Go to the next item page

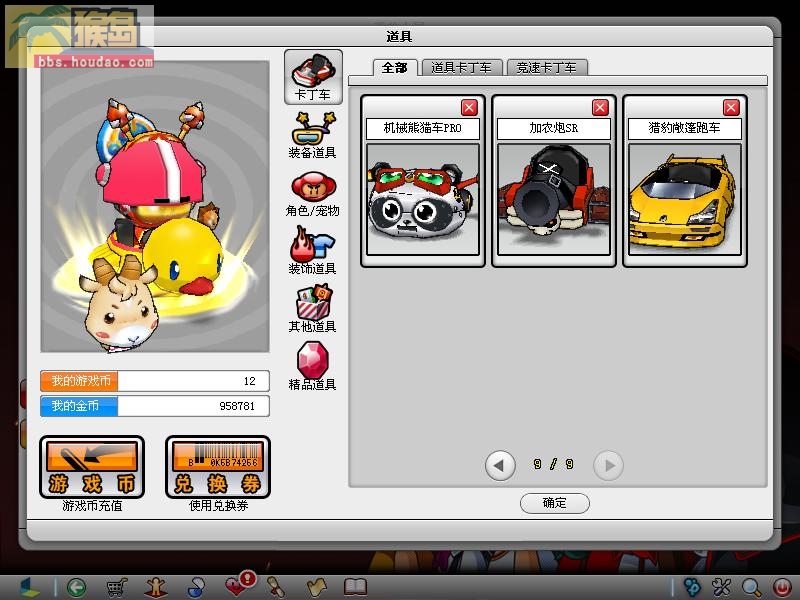[608, 465]
